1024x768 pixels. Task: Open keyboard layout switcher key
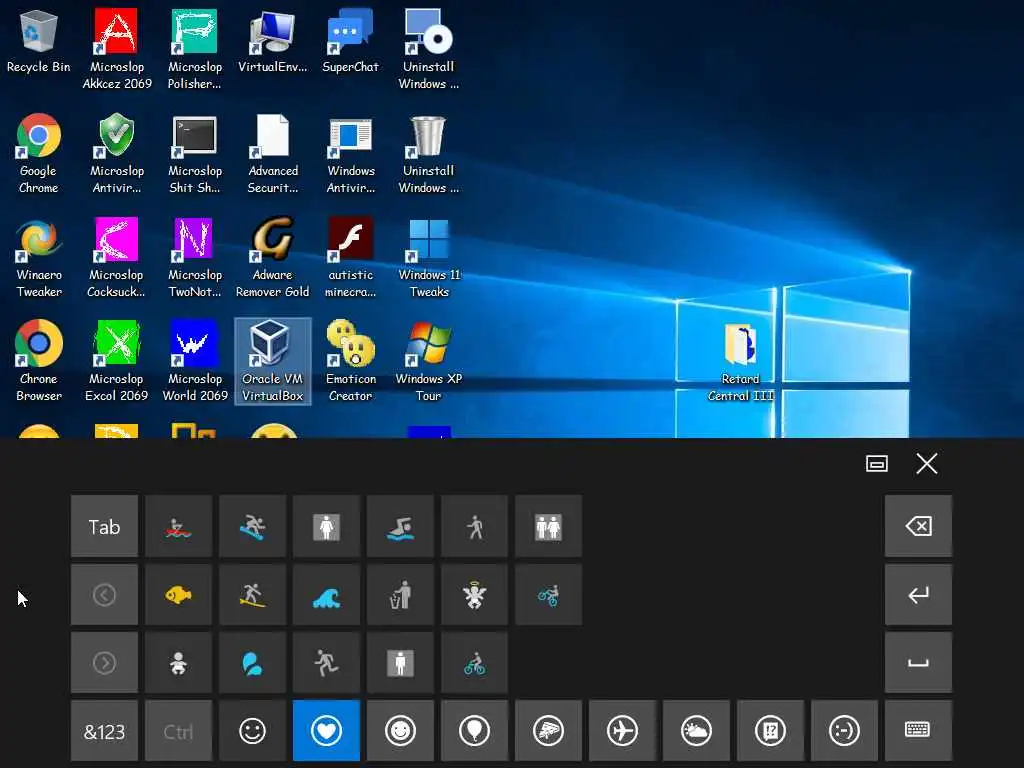tap(918, 731)
